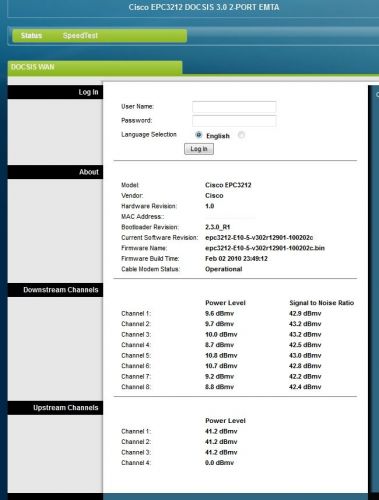Click the current software revision value

pos(259,238)
